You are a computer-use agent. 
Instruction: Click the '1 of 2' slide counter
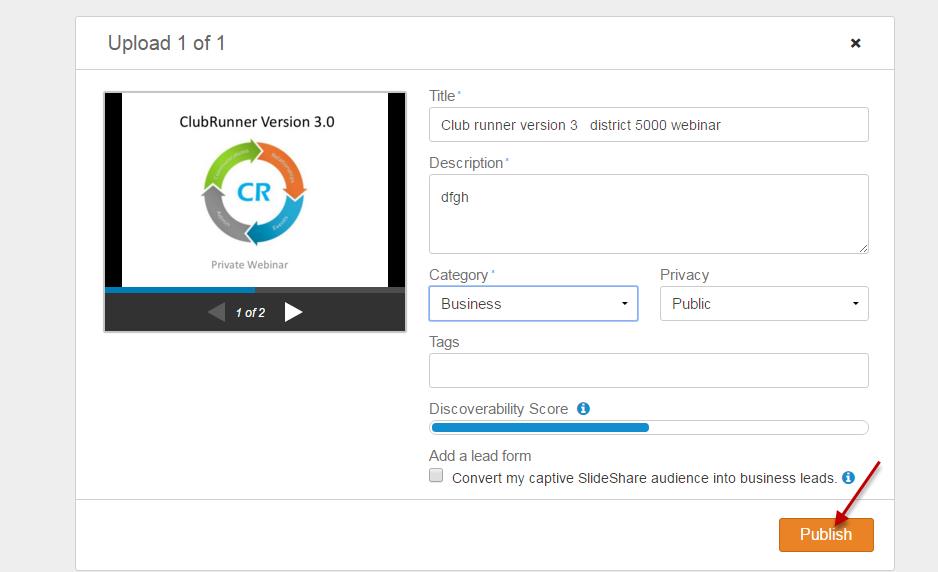pyautogui.click(x=250, y=313)
